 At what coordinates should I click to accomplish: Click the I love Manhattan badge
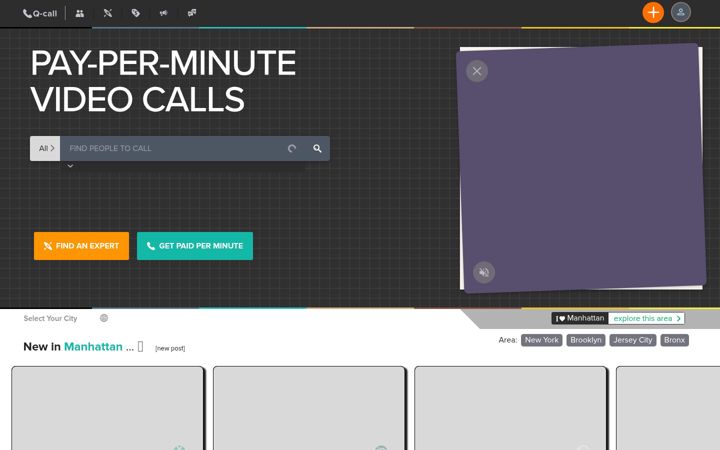(580, 318)
